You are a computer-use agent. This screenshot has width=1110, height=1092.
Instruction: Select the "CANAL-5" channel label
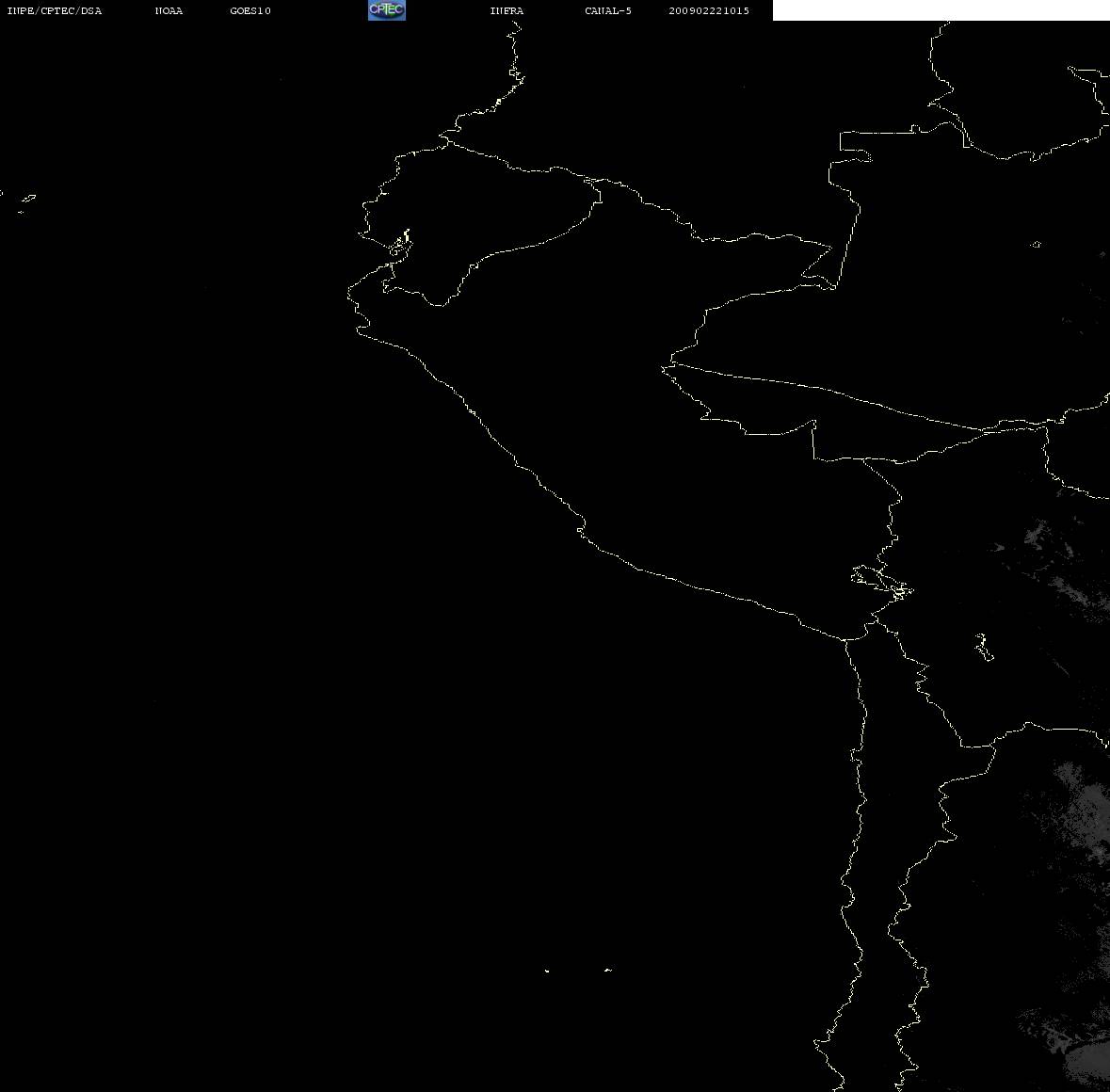coord(608,10)
